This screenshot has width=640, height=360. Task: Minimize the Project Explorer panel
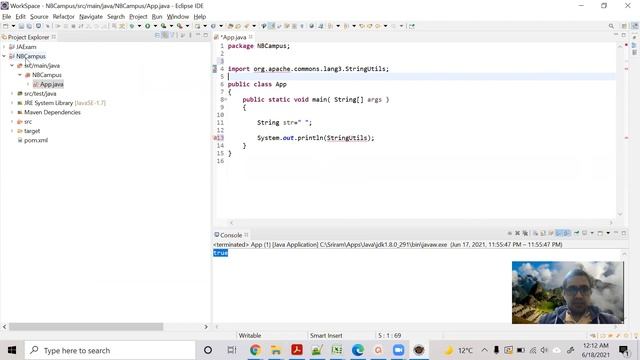[198, 36]
